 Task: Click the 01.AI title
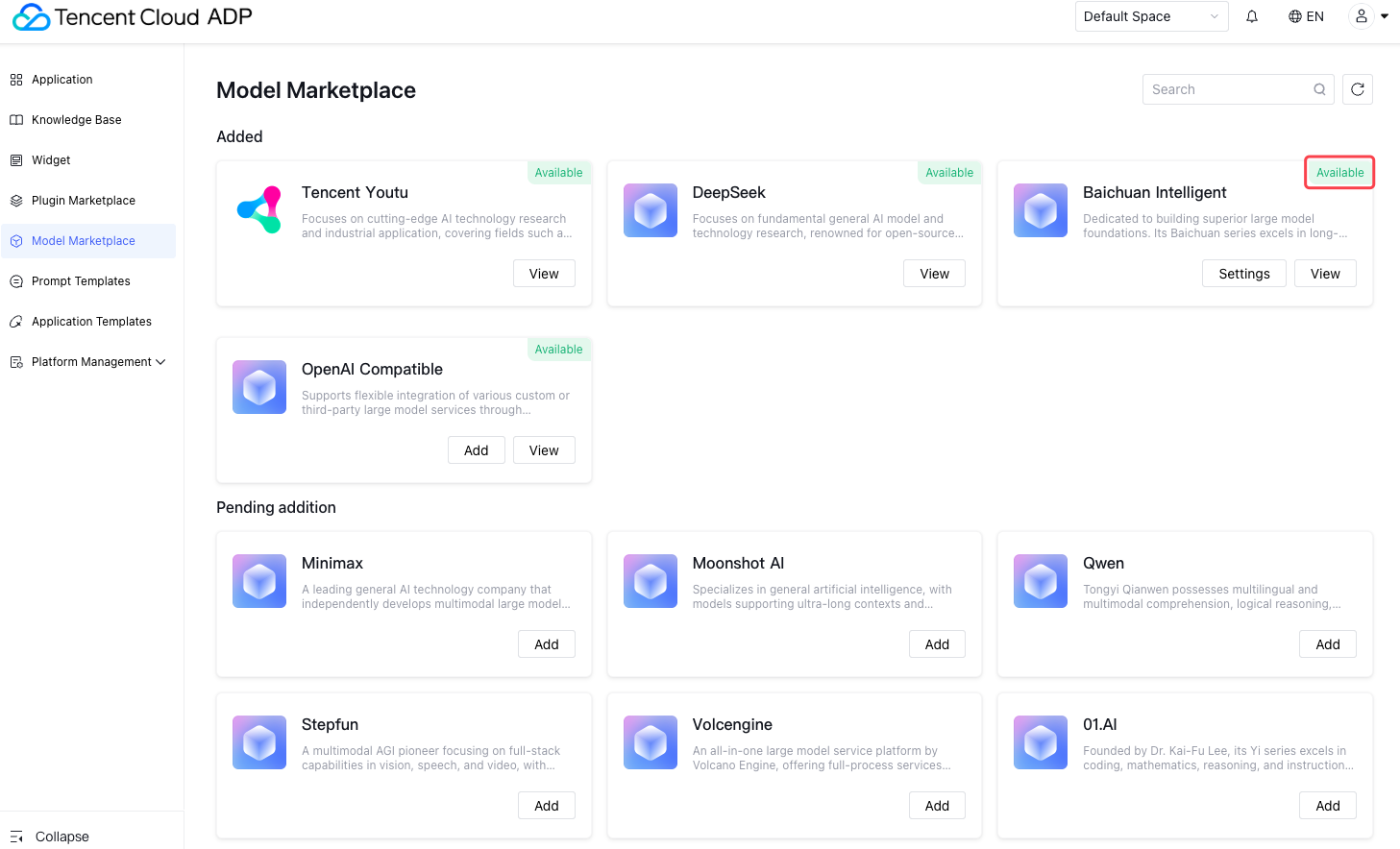tap(1100, 724)
